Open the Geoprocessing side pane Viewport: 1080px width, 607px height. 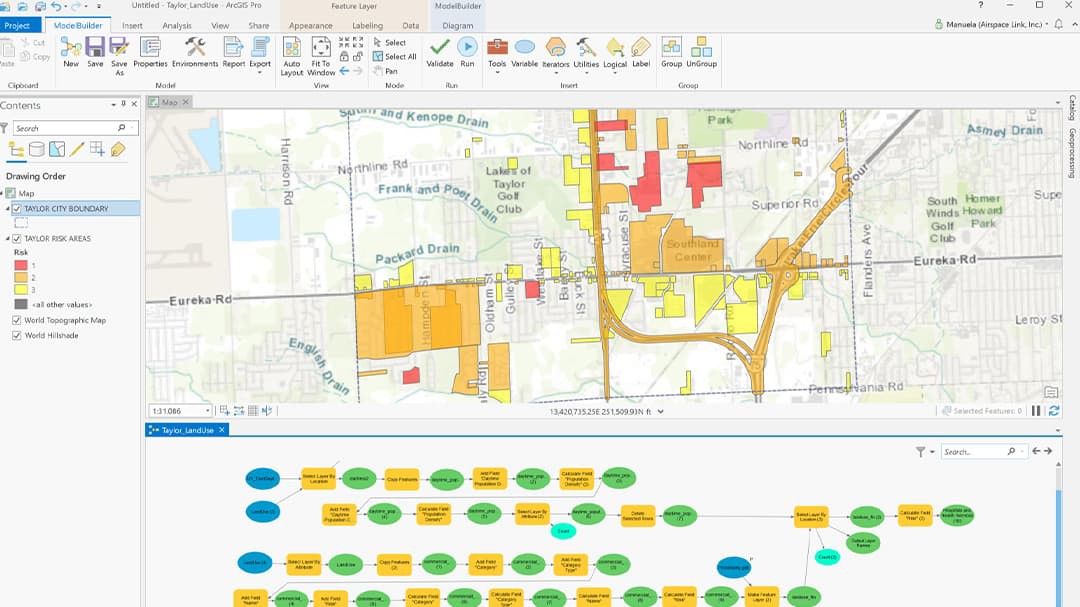point(1072,154)
